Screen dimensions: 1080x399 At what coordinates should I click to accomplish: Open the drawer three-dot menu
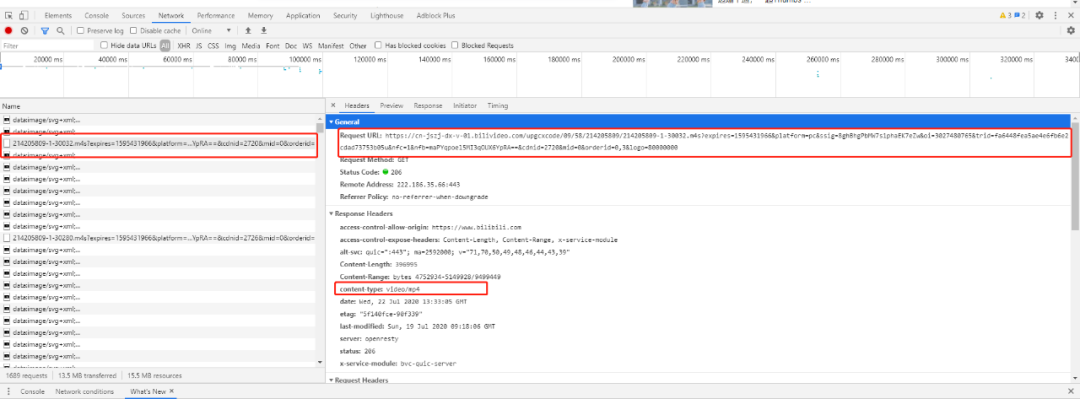point(8,391)
